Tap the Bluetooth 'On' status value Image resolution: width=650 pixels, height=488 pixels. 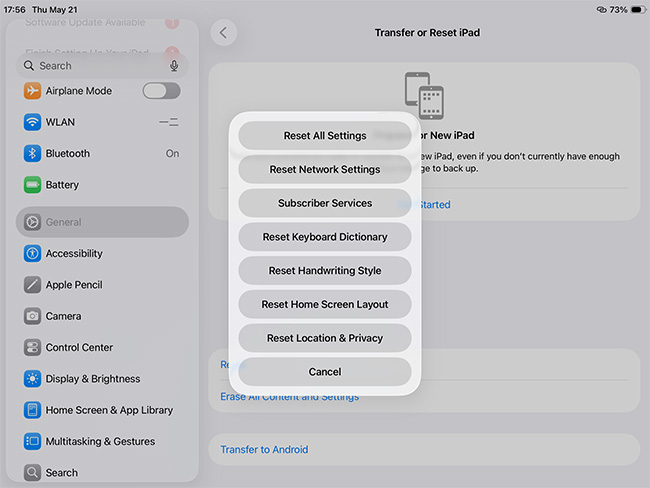tap(172, 153)
